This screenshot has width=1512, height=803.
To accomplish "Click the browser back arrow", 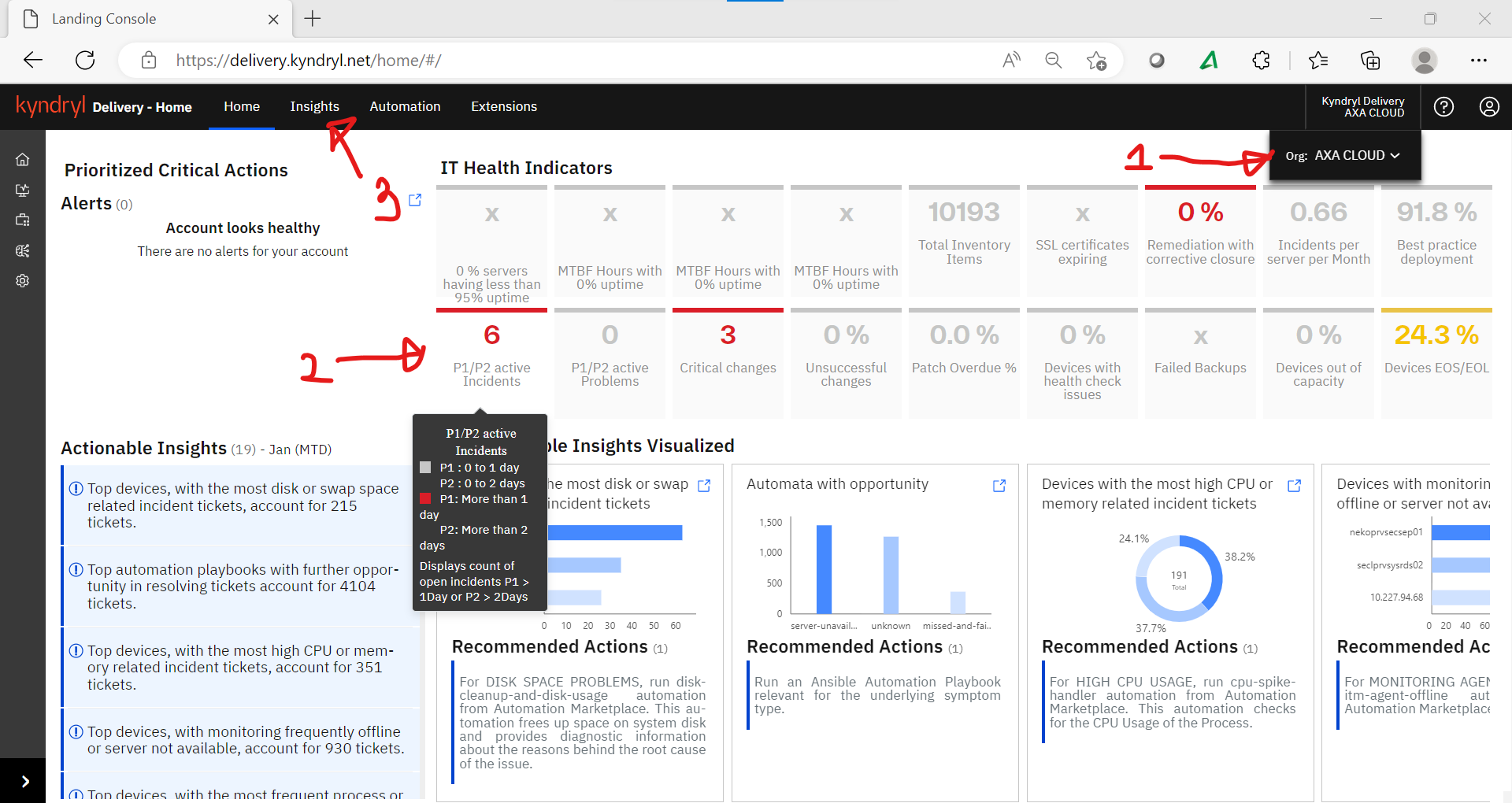I will click(x=33, y=60).
